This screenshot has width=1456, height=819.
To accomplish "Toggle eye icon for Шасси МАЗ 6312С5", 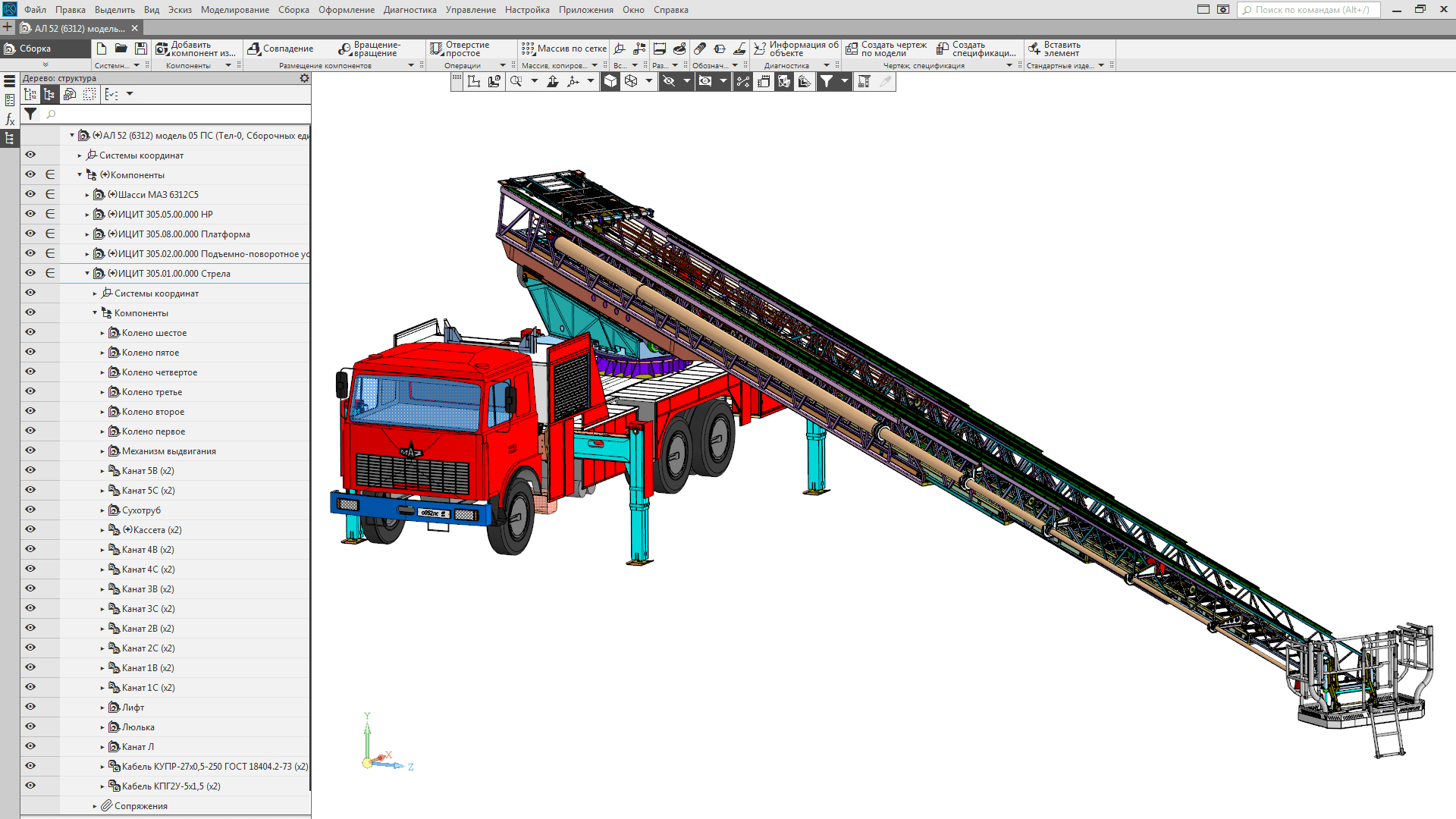I will [x=30, y=194].
